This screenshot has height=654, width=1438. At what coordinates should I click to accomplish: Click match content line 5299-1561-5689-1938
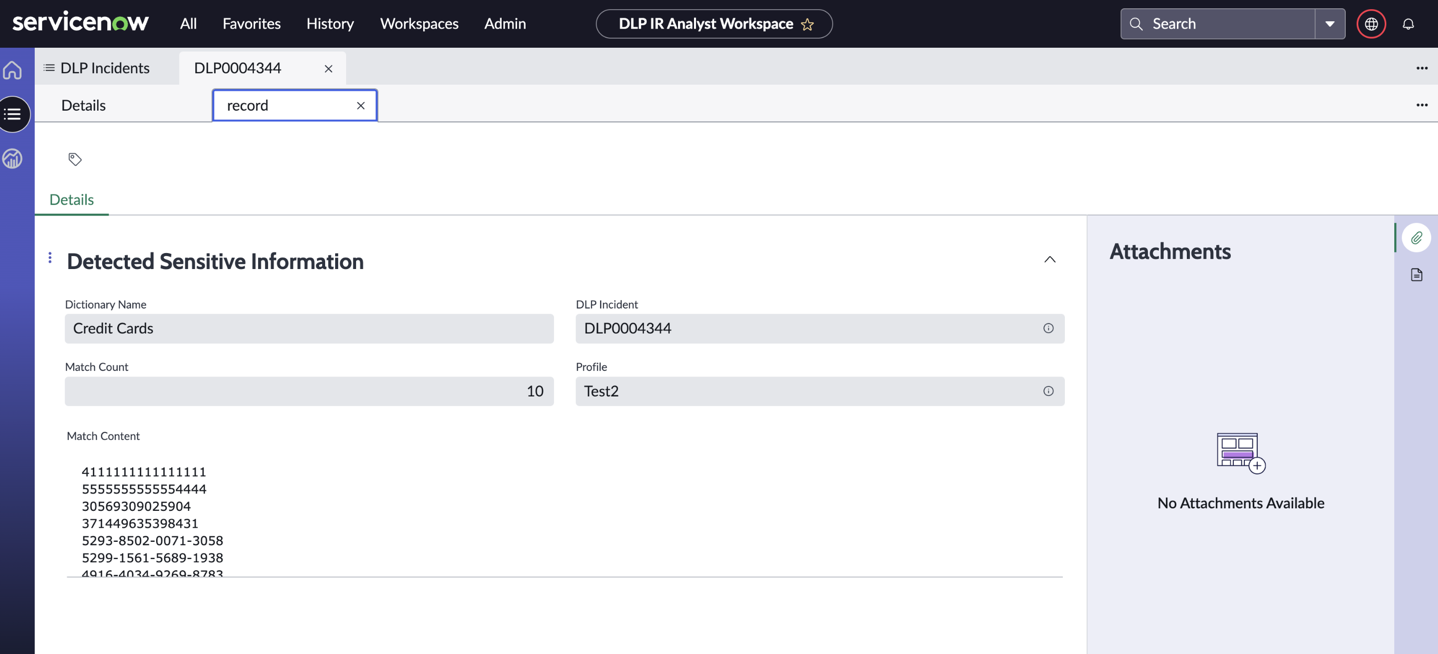click(152, 557)
